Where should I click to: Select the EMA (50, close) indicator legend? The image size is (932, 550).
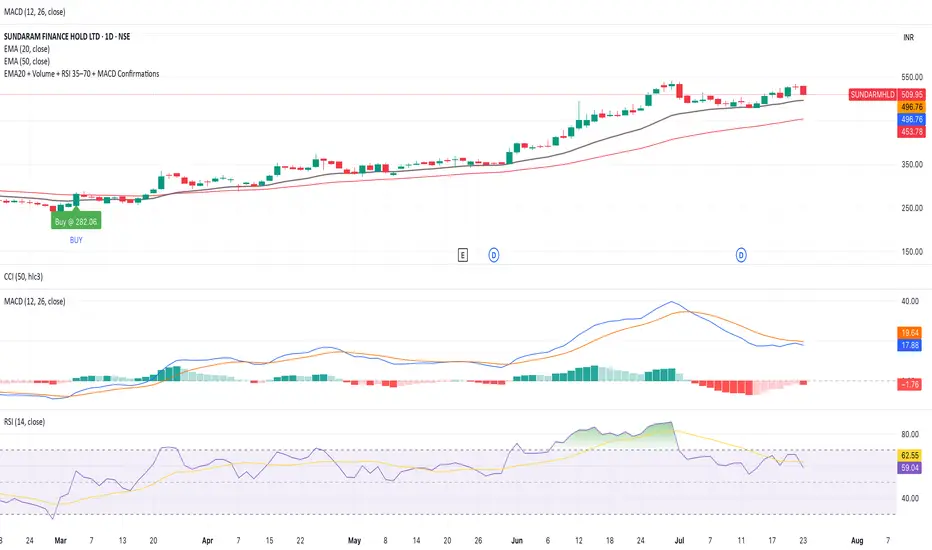pos(27,61)
